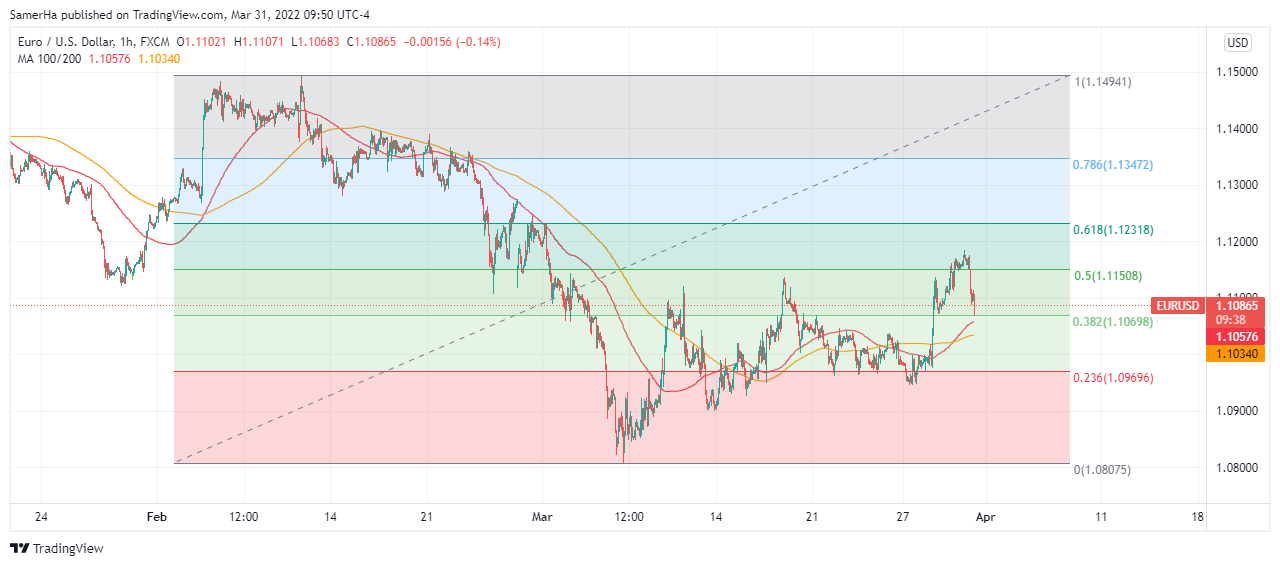This screenshot has width=1280, height=566.
Task: Click the EURUSD price tag label
Action: click(x=1176, y=305)
